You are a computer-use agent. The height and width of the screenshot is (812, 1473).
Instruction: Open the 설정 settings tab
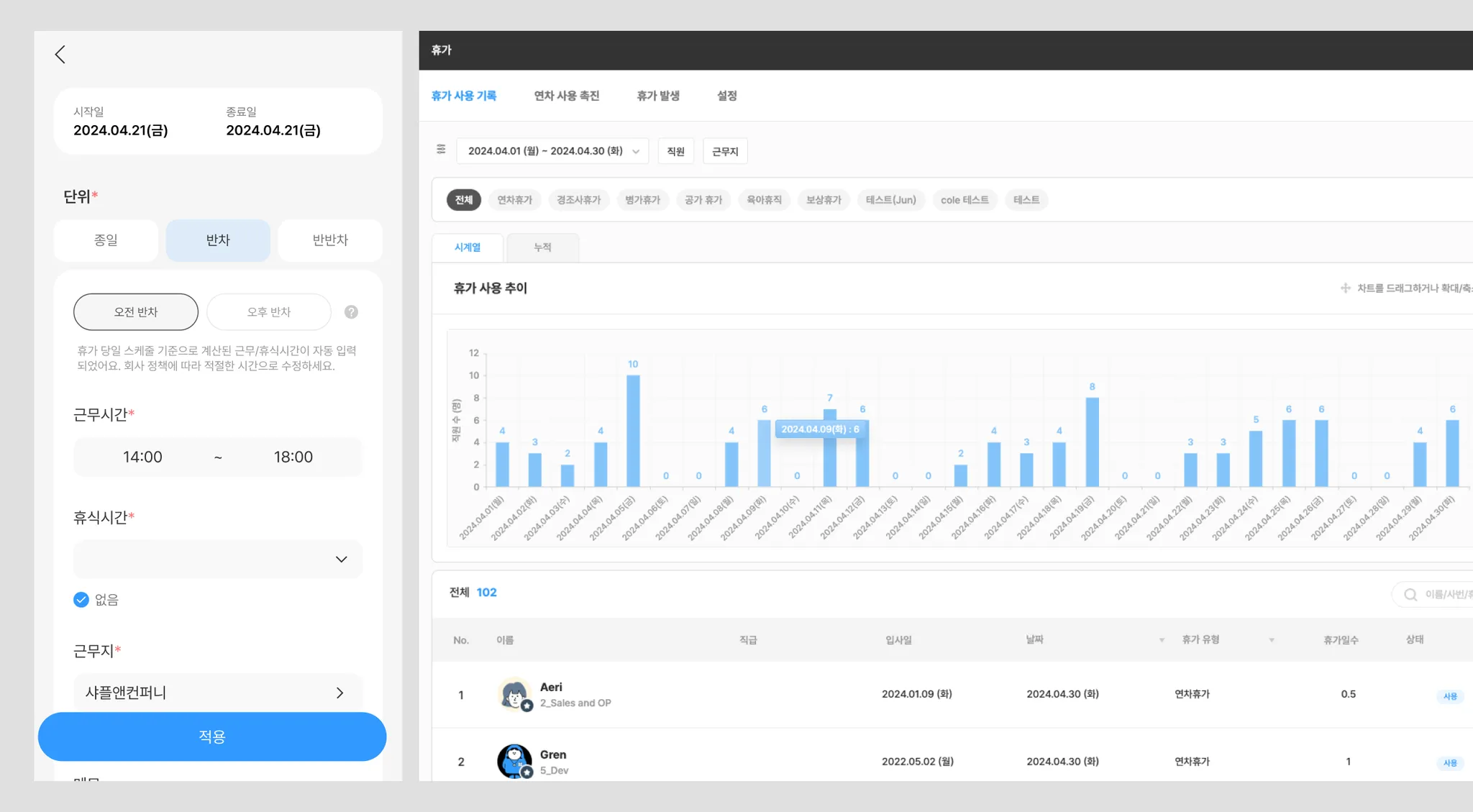tap(727, 96)
